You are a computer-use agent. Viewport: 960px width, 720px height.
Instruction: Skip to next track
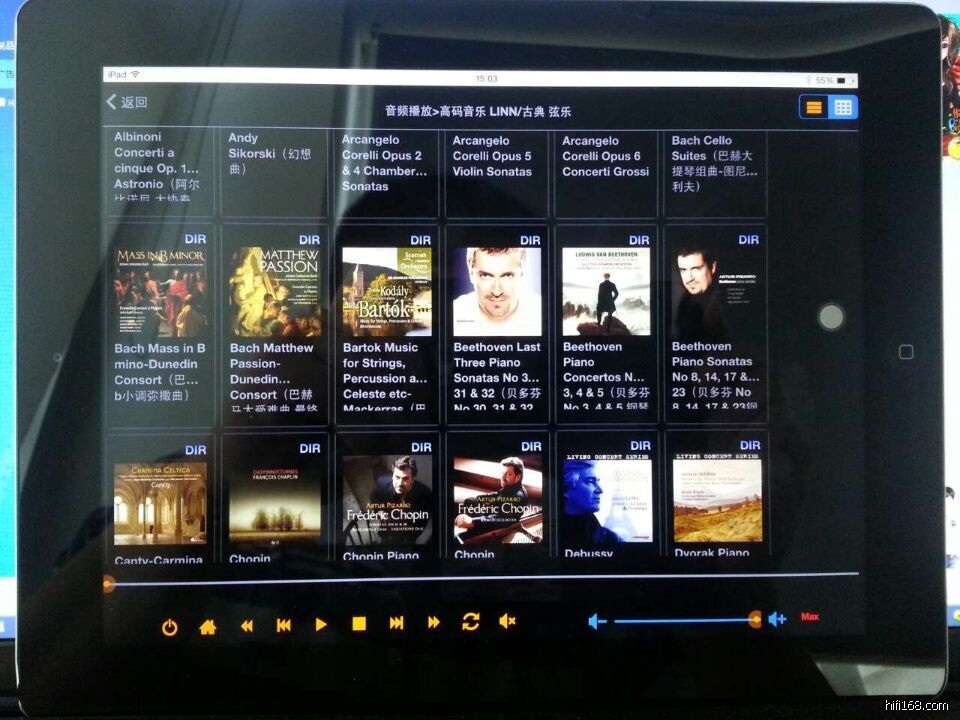point(396,623)
